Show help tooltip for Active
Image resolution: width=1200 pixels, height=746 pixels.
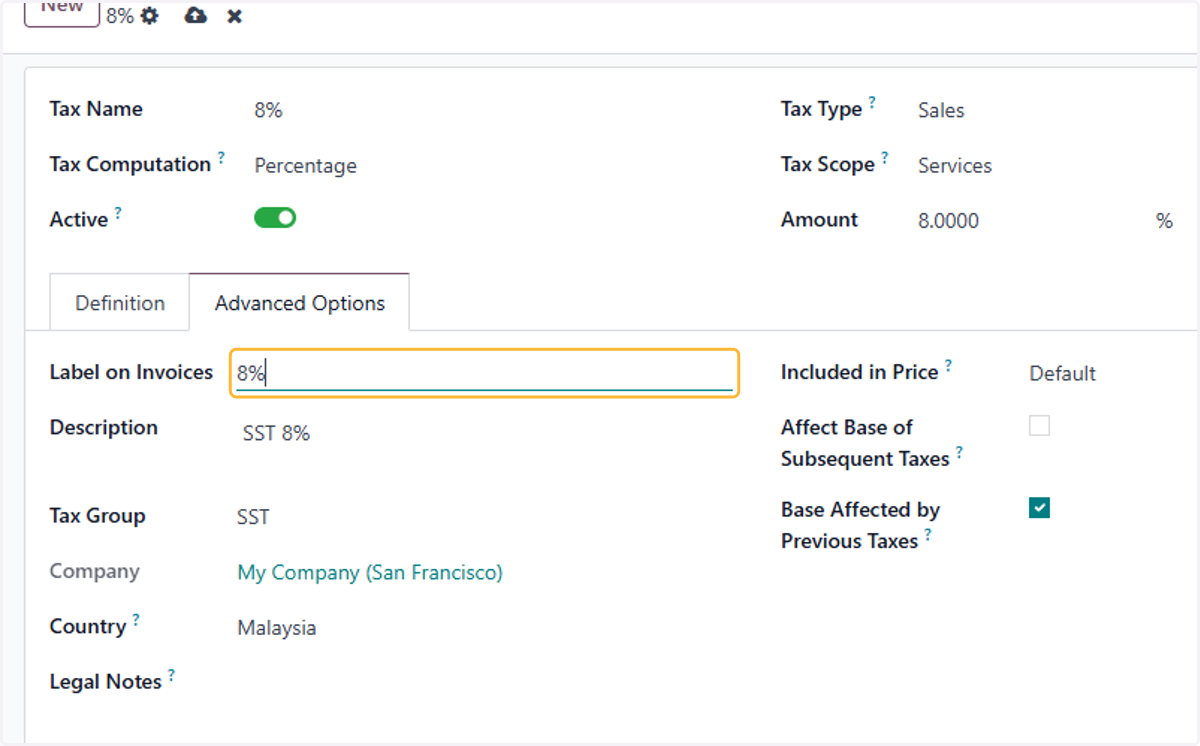tap(118, 212)
